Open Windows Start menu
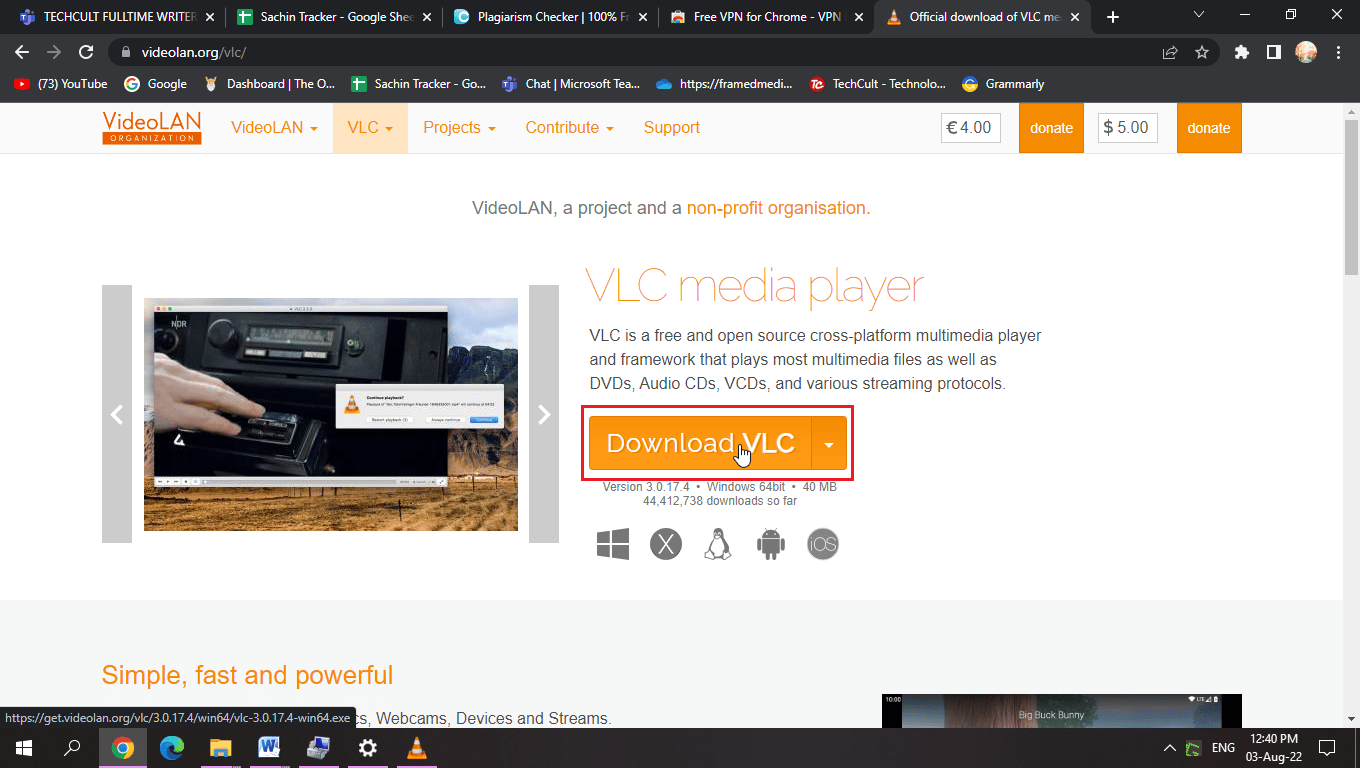 click(22, 748)
